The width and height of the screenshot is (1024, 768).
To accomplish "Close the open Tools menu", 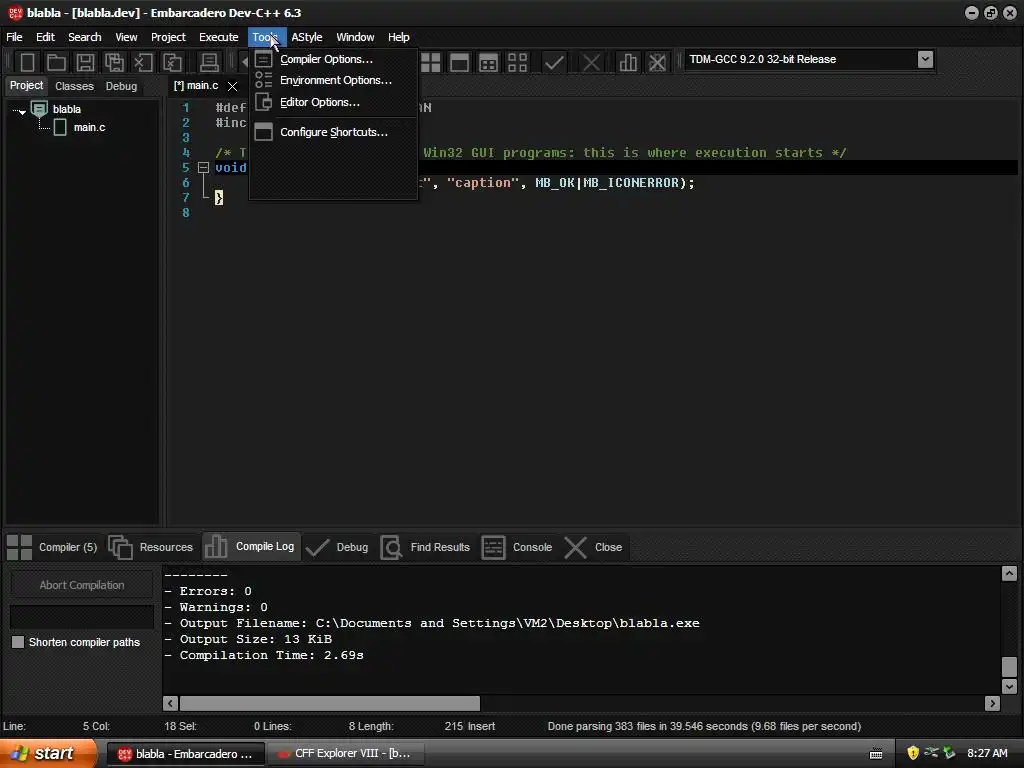I will point(266,37).
